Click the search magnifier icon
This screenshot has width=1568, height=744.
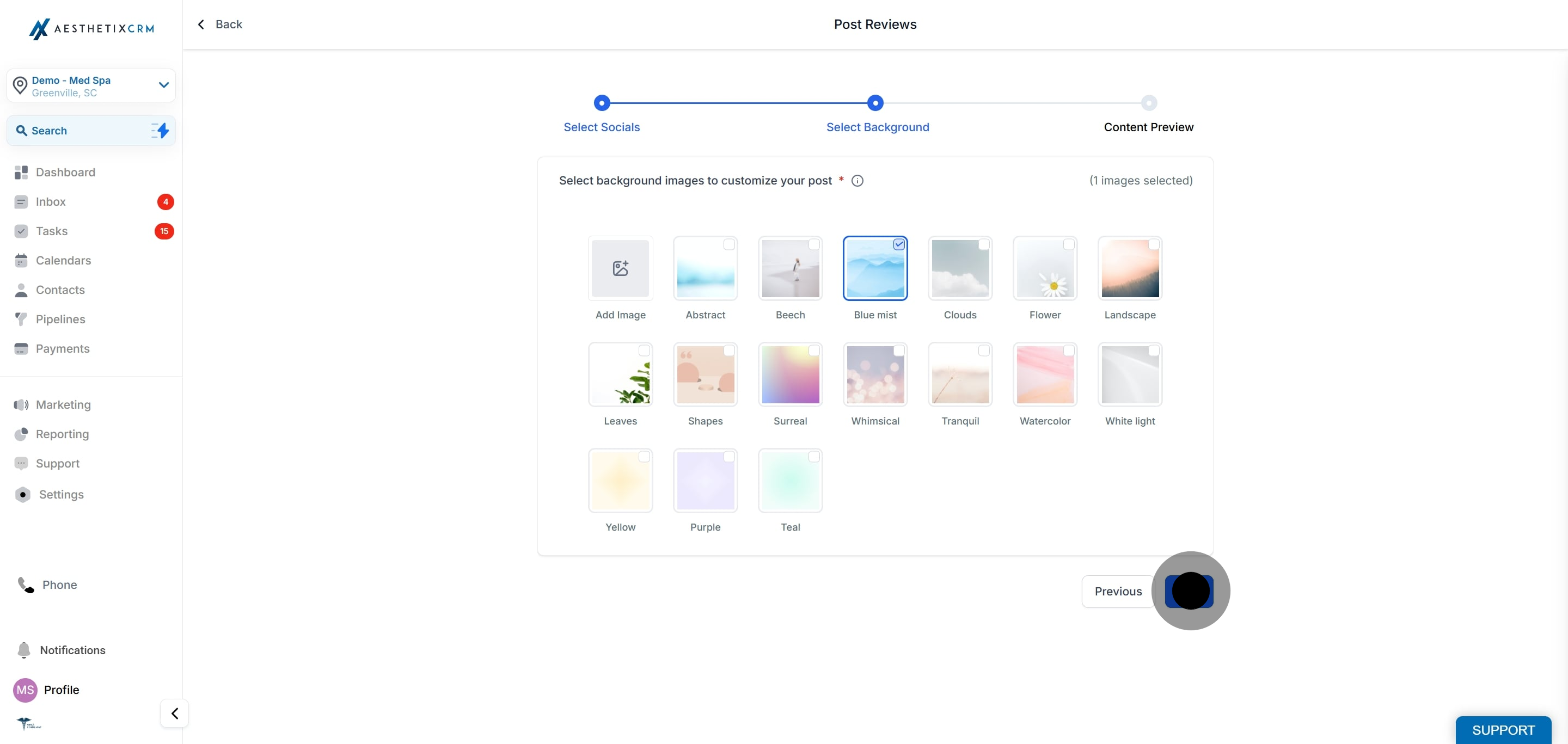(21, 131)
